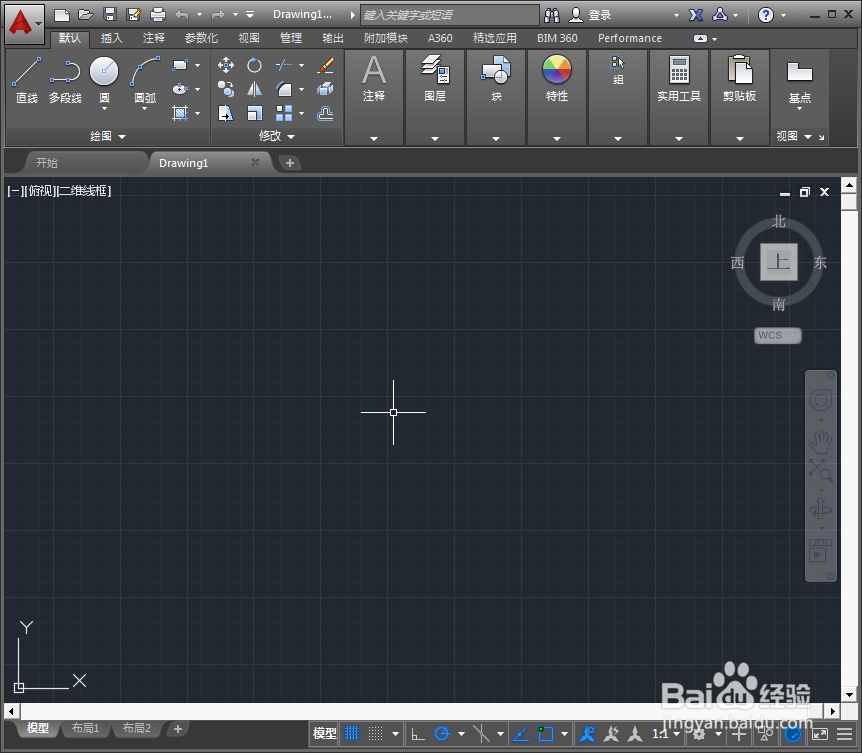The width and height of the screenshot is (862, 753).
Task: Click the 上 (Top) face of the ViewCube
Action: coord(778,262)
